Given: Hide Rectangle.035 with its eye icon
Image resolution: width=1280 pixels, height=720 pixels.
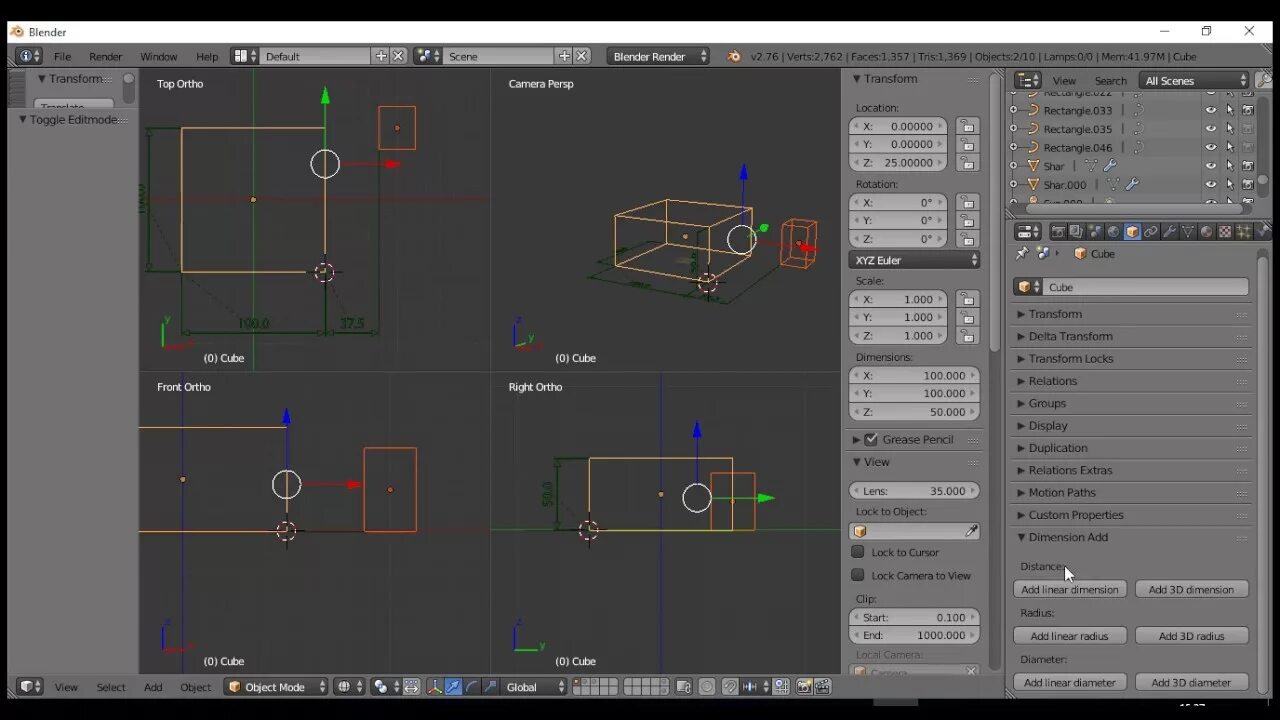Looking at the screenshot, I should click(x=1211, y=129).
